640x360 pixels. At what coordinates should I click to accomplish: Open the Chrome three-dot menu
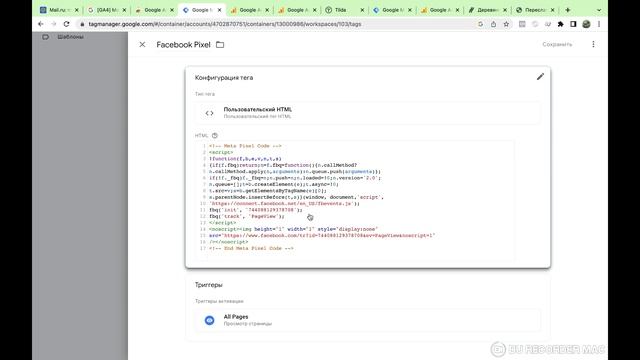click(599, 24)
